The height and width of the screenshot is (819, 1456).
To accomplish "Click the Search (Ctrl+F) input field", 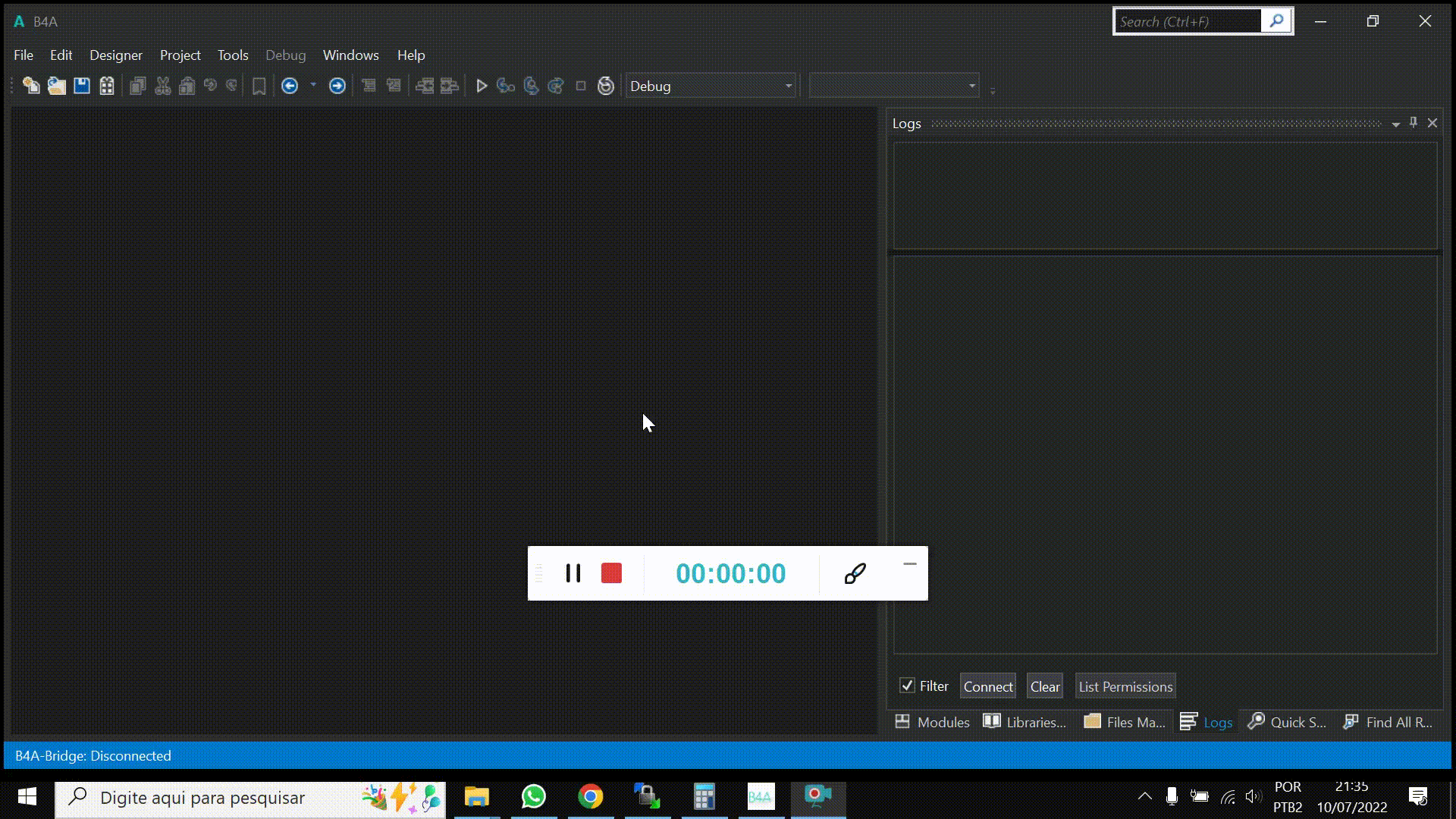I will (x=1187, y=21).
